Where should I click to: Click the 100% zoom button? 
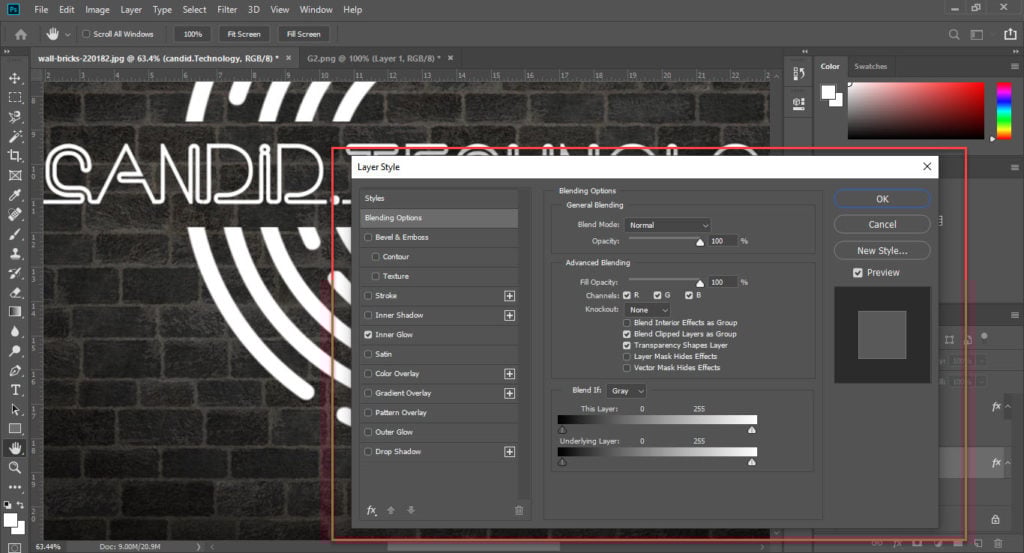point(193,34)
